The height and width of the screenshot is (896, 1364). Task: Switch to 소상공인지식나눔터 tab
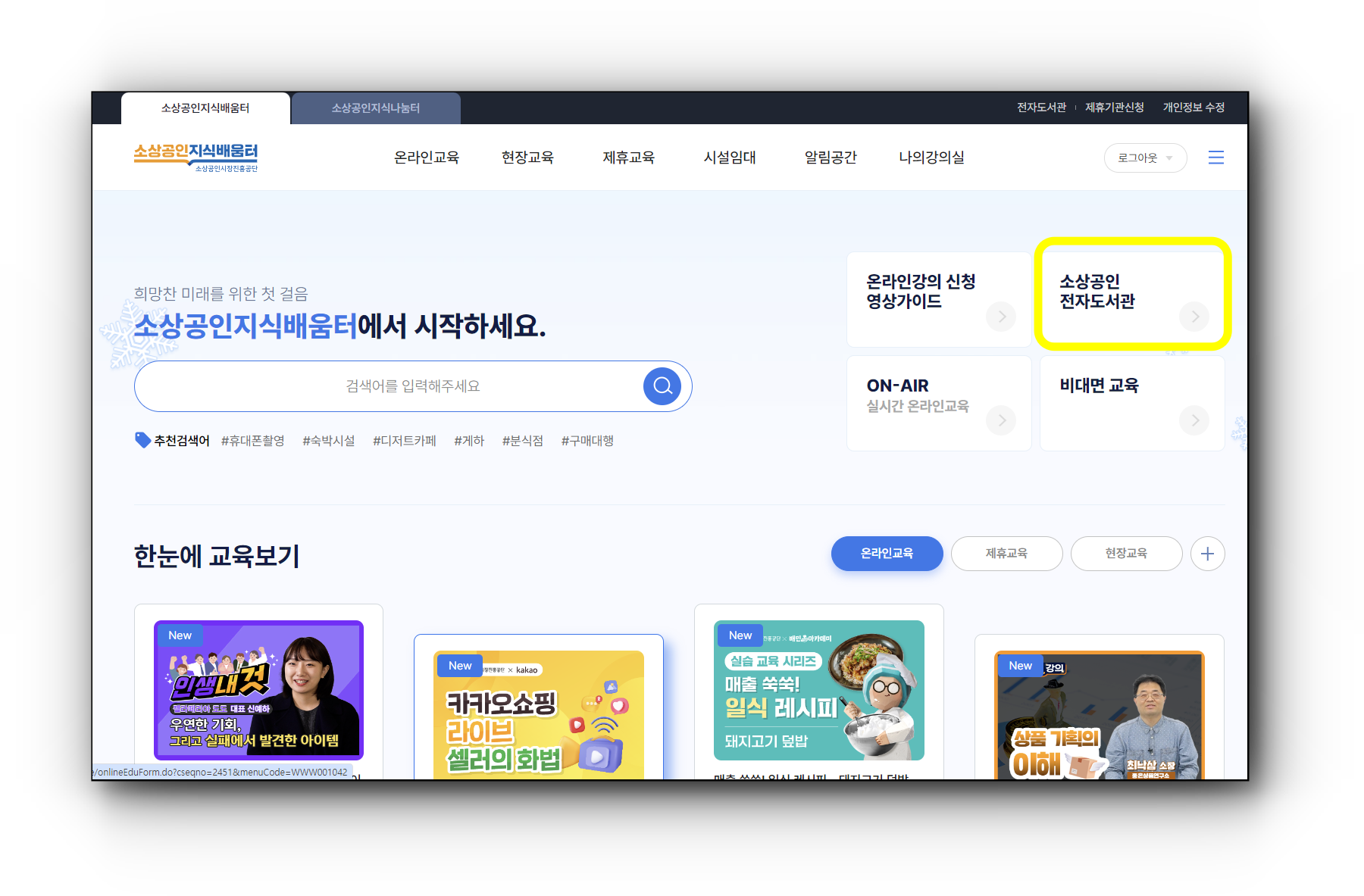(376, 108)
